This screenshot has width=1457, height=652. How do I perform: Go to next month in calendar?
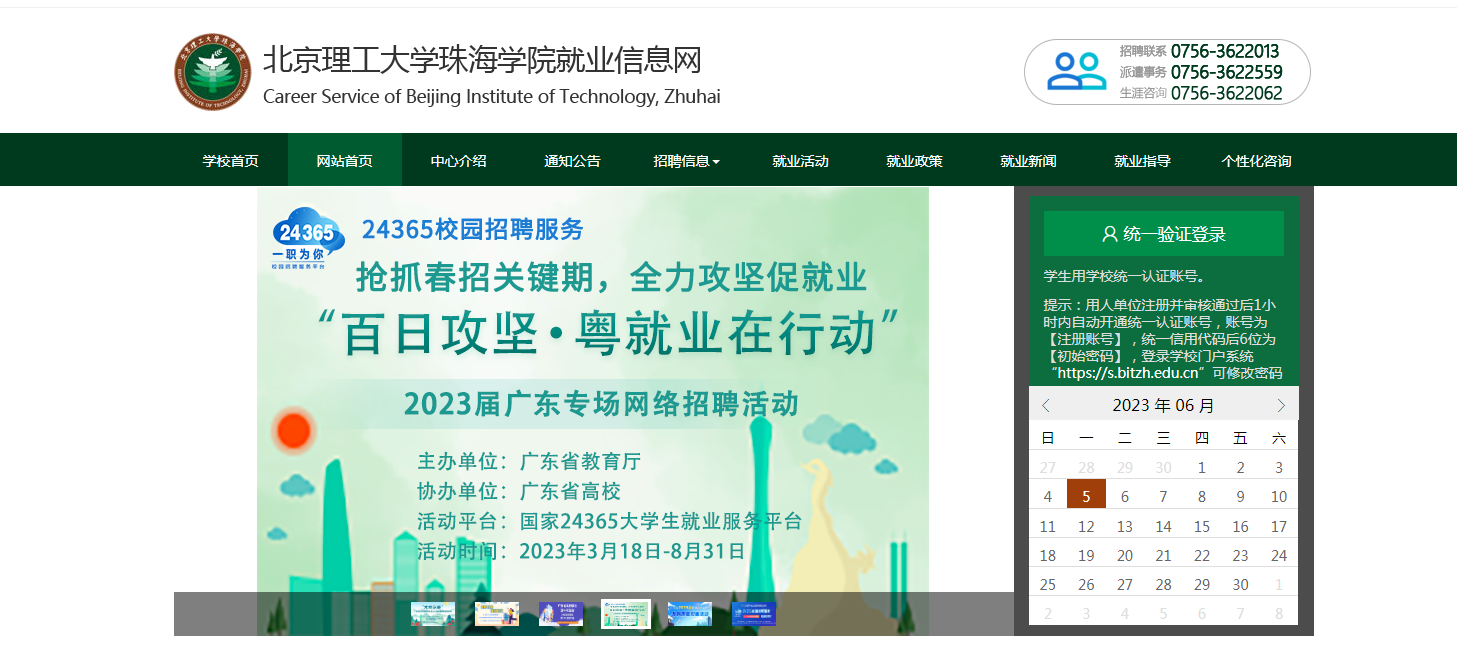point(1281,405)
